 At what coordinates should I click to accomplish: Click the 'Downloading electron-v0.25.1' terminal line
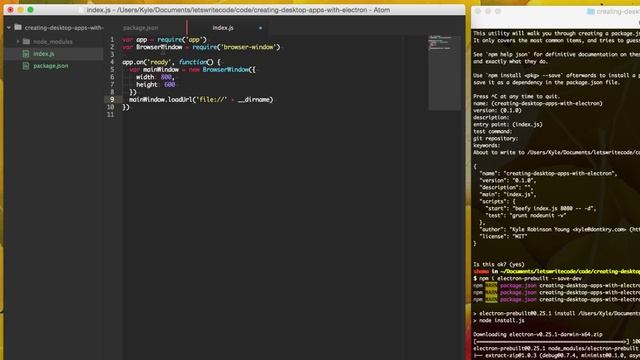point(538,335)
